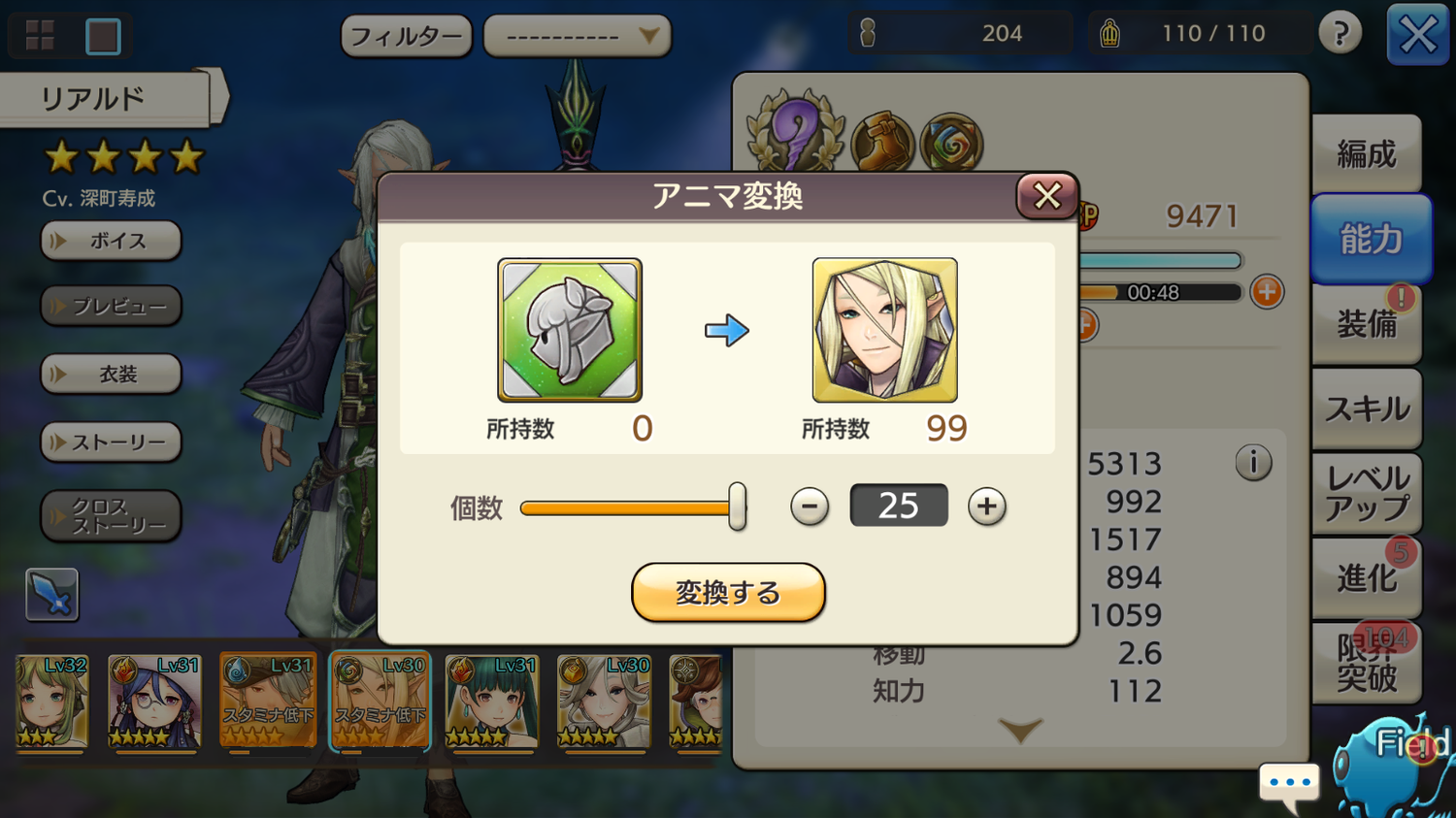The image size is (1456, 818).
Task: Select the Lv32 character thumbnail
Action: click(52, 702)
